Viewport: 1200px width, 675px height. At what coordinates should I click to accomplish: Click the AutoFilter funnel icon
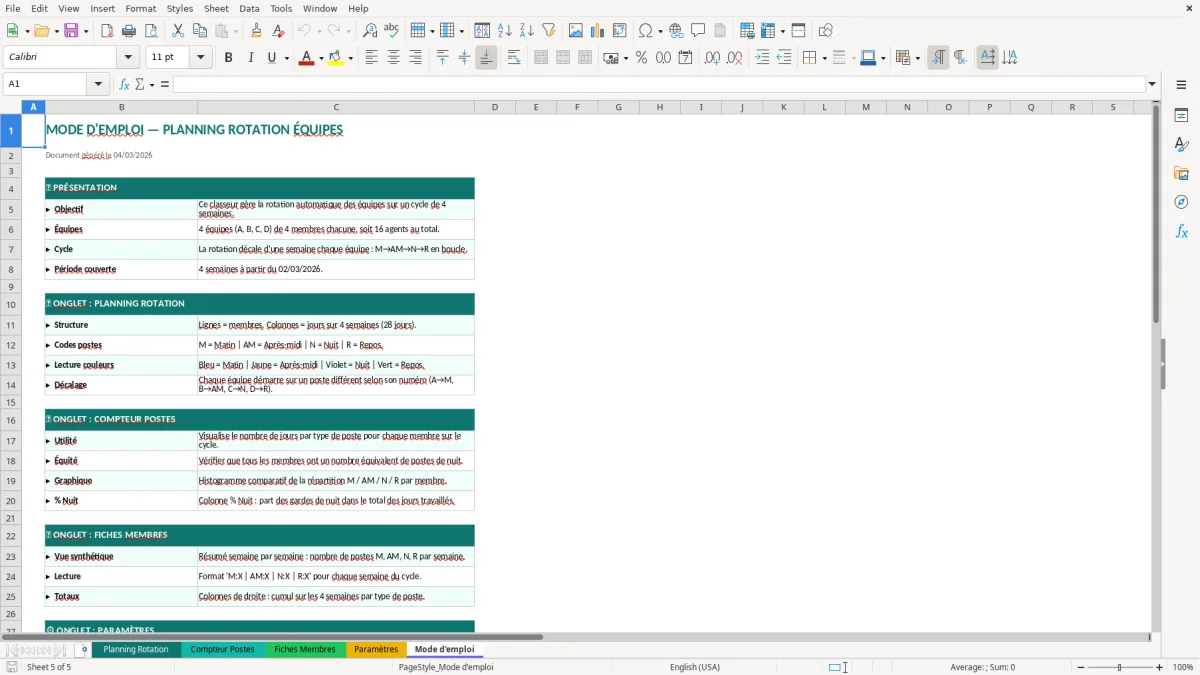tap(548, 31)
